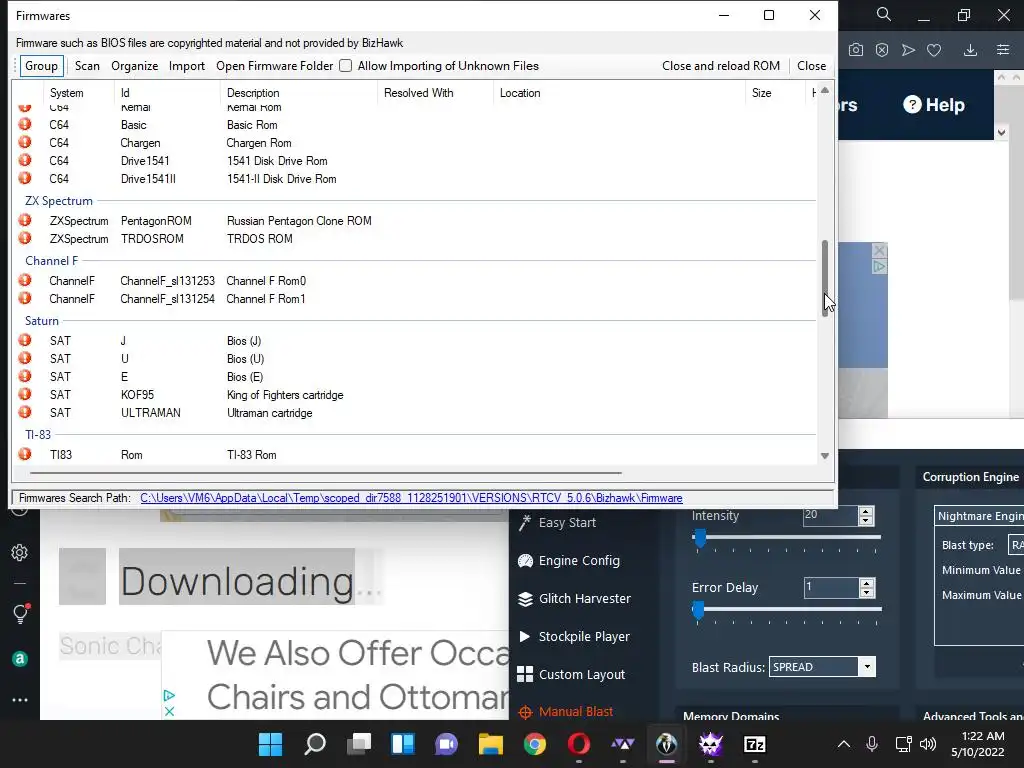This screenshot has width=1024, height=768.
Task: Open the Firmwares search path link
Action: pos(411,498)
